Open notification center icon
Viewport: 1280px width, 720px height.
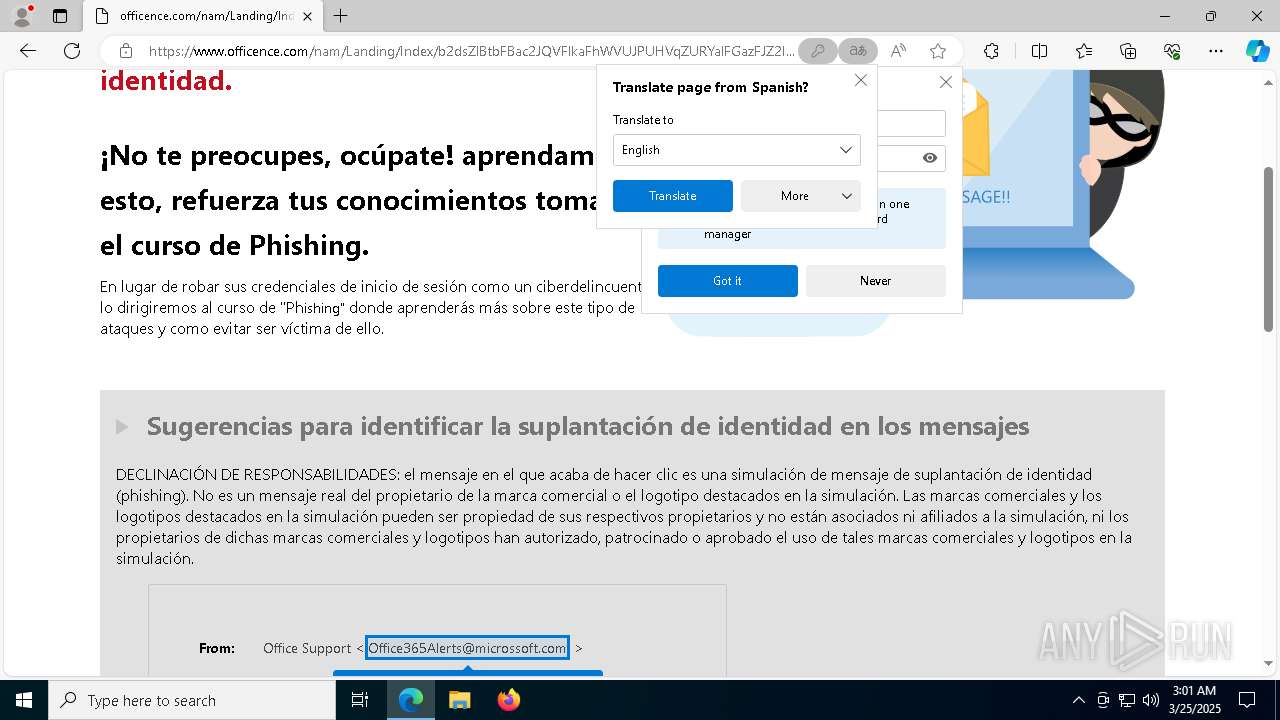[x=1247, y=700]
